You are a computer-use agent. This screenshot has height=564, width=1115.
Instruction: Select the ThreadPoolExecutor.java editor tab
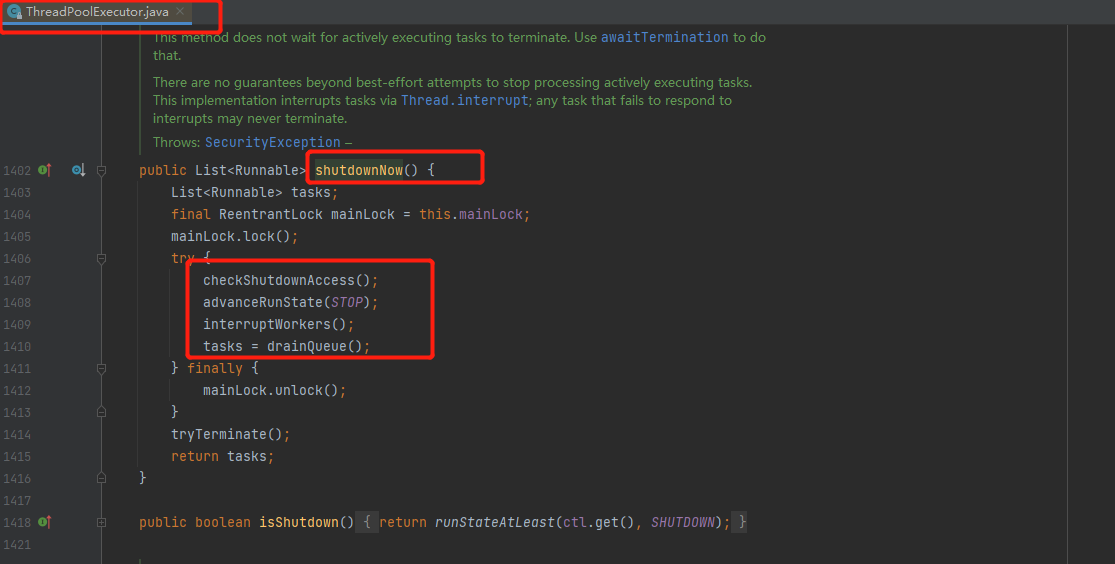tap(97, 12)
